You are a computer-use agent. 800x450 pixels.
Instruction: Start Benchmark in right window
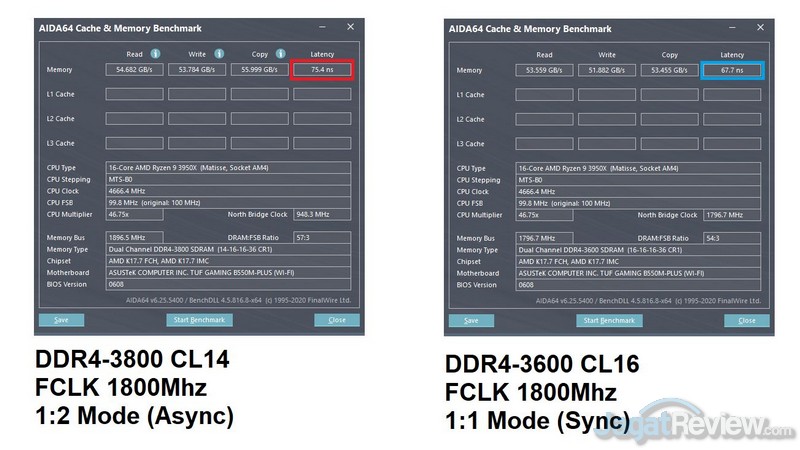tap(609, 320)
